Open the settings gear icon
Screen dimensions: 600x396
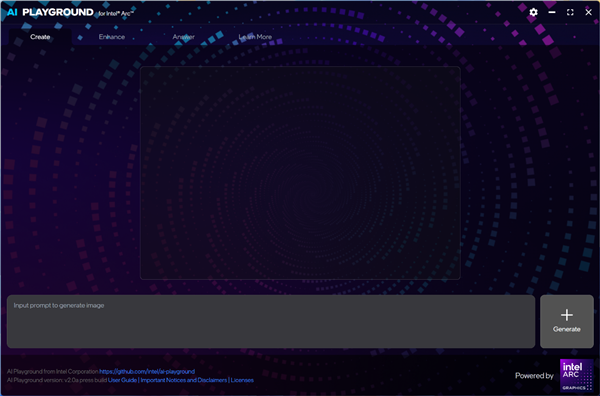(x=533, y=12)
